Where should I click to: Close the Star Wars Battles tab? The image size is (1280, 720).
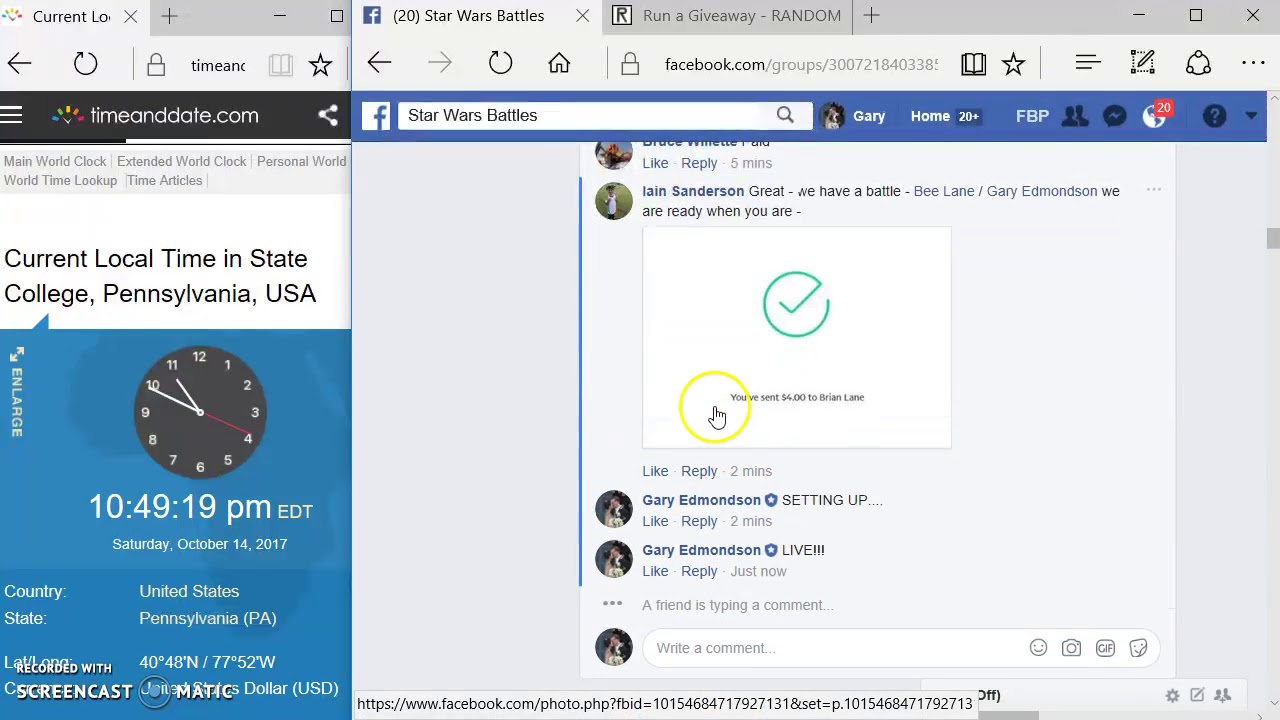click(x=583, y=16)
